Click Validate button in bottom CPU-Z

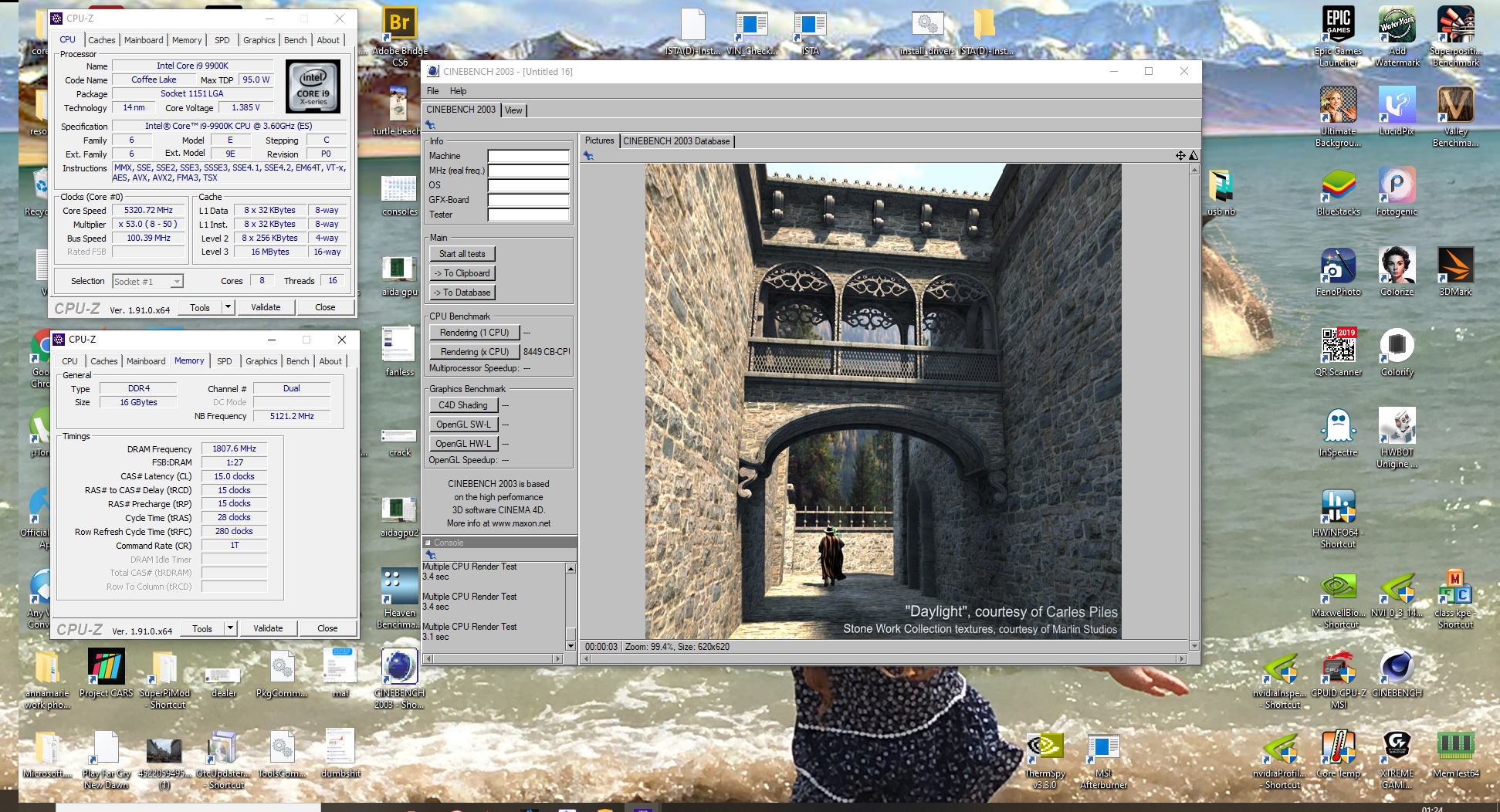click(x=268, y=628)
